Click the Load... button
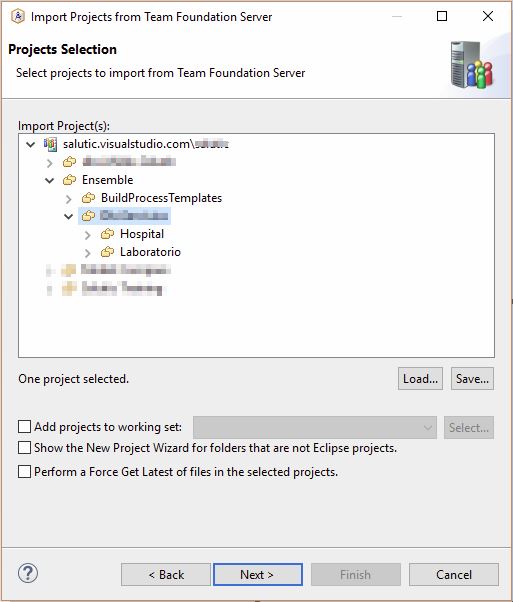 coord(420,379)
